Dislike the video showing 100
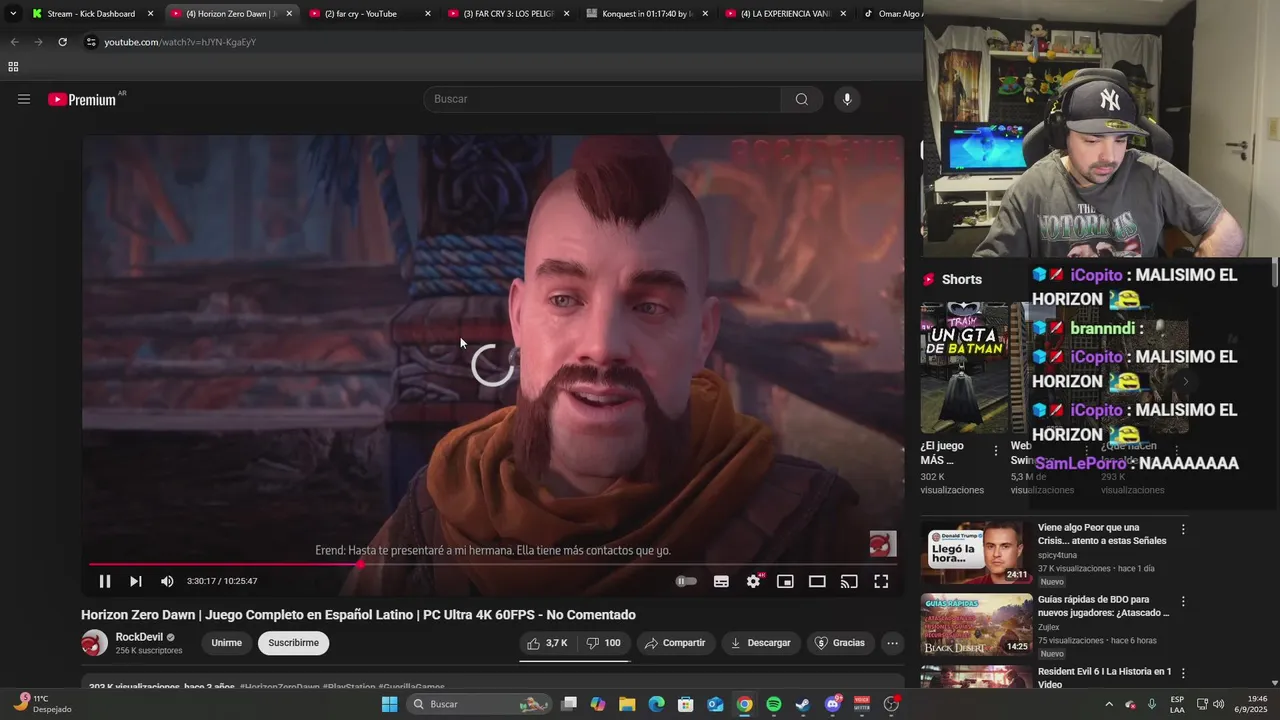 coord(603,643)
